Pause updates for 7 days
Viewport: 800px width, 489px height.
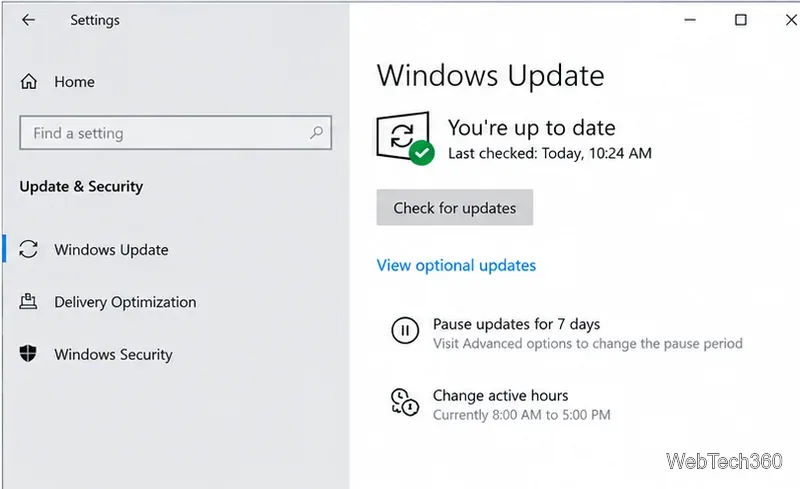pos(516,324)
